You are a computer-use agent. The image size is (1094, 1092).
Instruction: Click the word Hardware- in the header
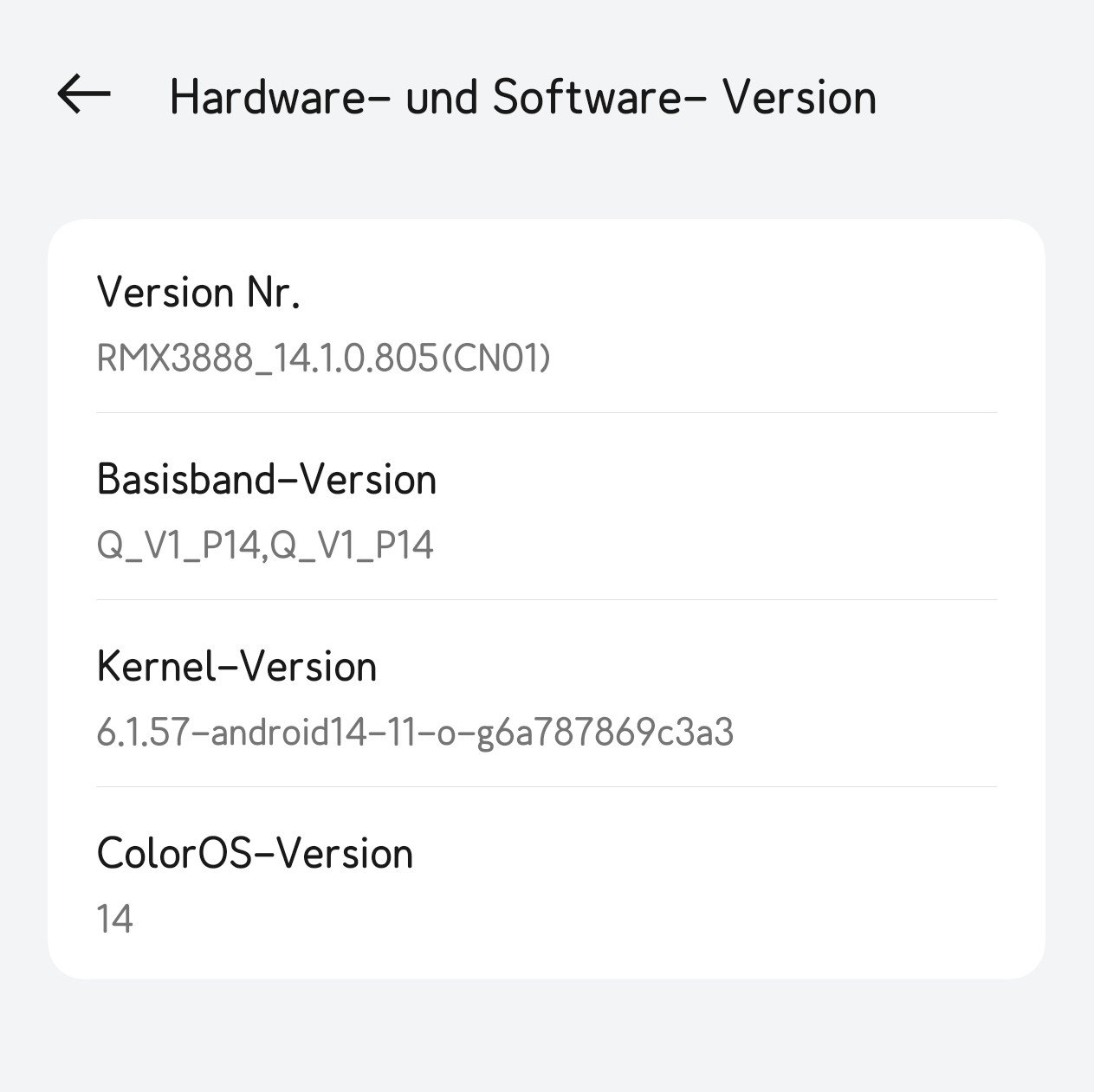pos(280,96)
